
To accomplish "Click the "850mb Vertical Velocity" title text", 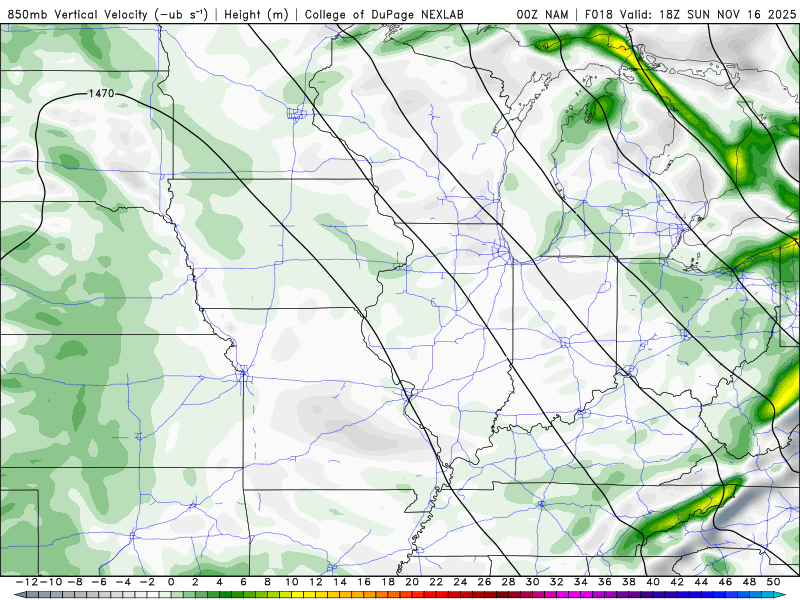I will point(78,14).
